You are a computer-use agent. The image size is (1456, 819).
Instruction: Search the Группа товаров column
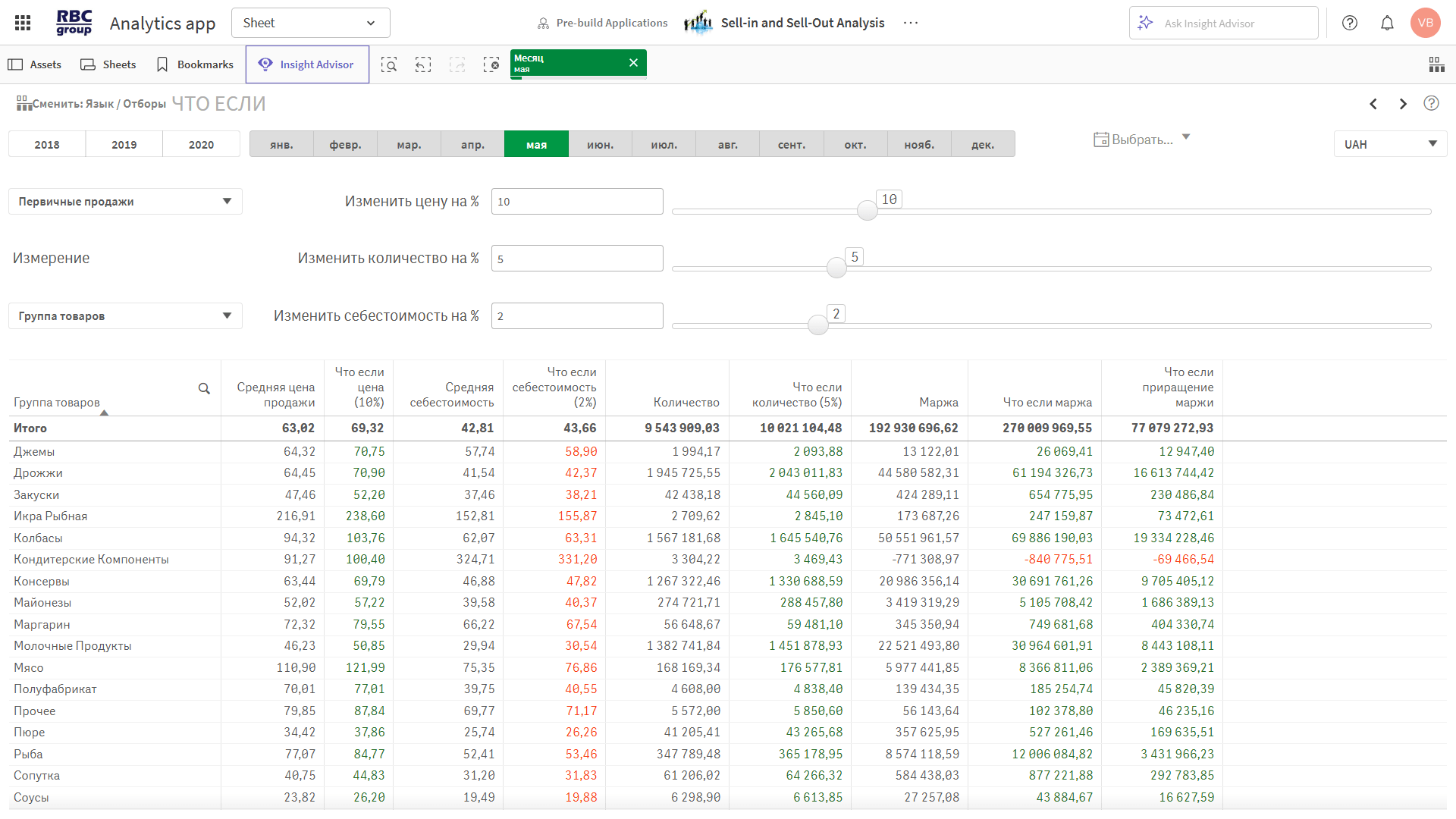(204, 388)
